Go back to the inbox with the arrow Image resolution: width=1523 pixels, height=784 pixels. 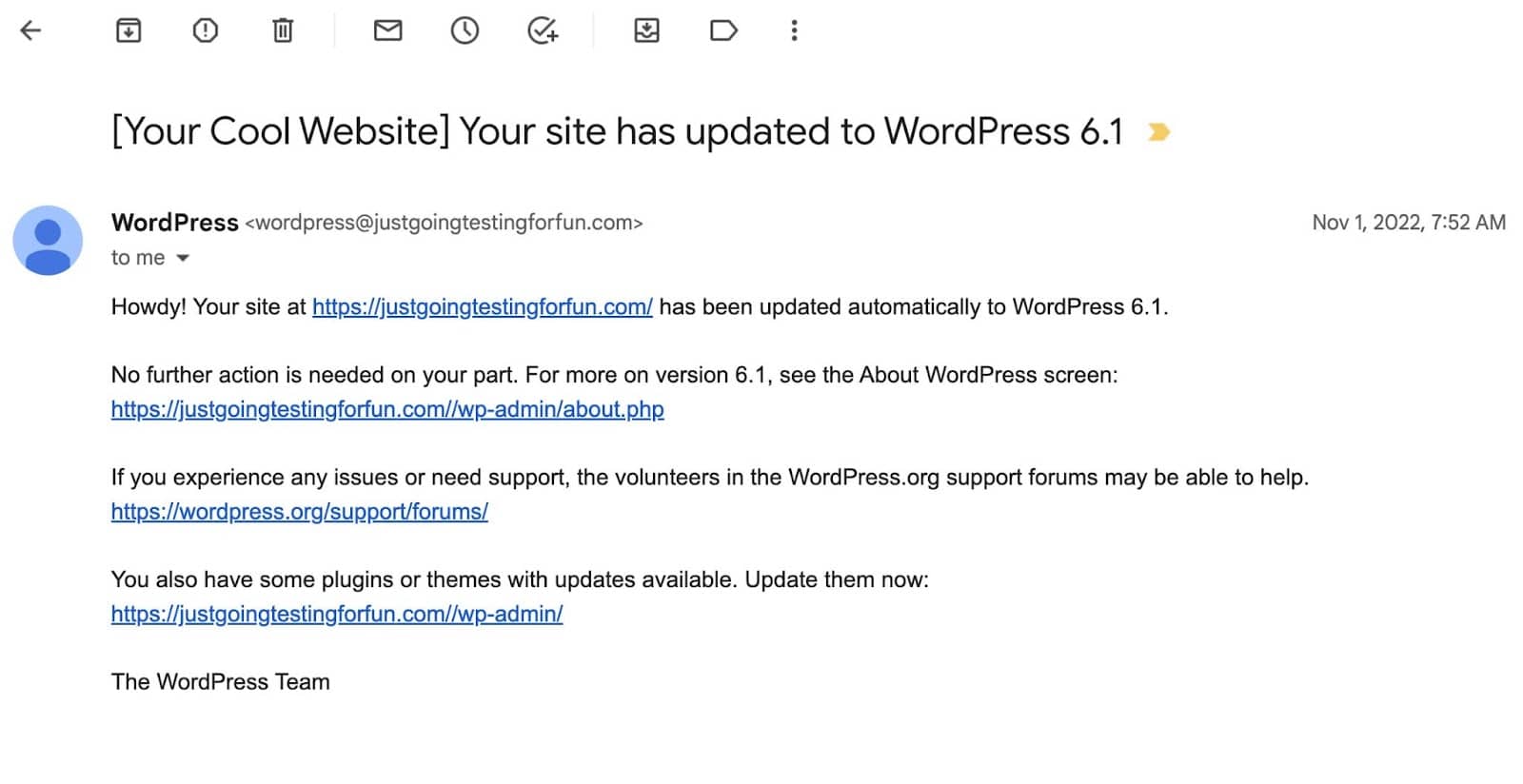point(30,30)
